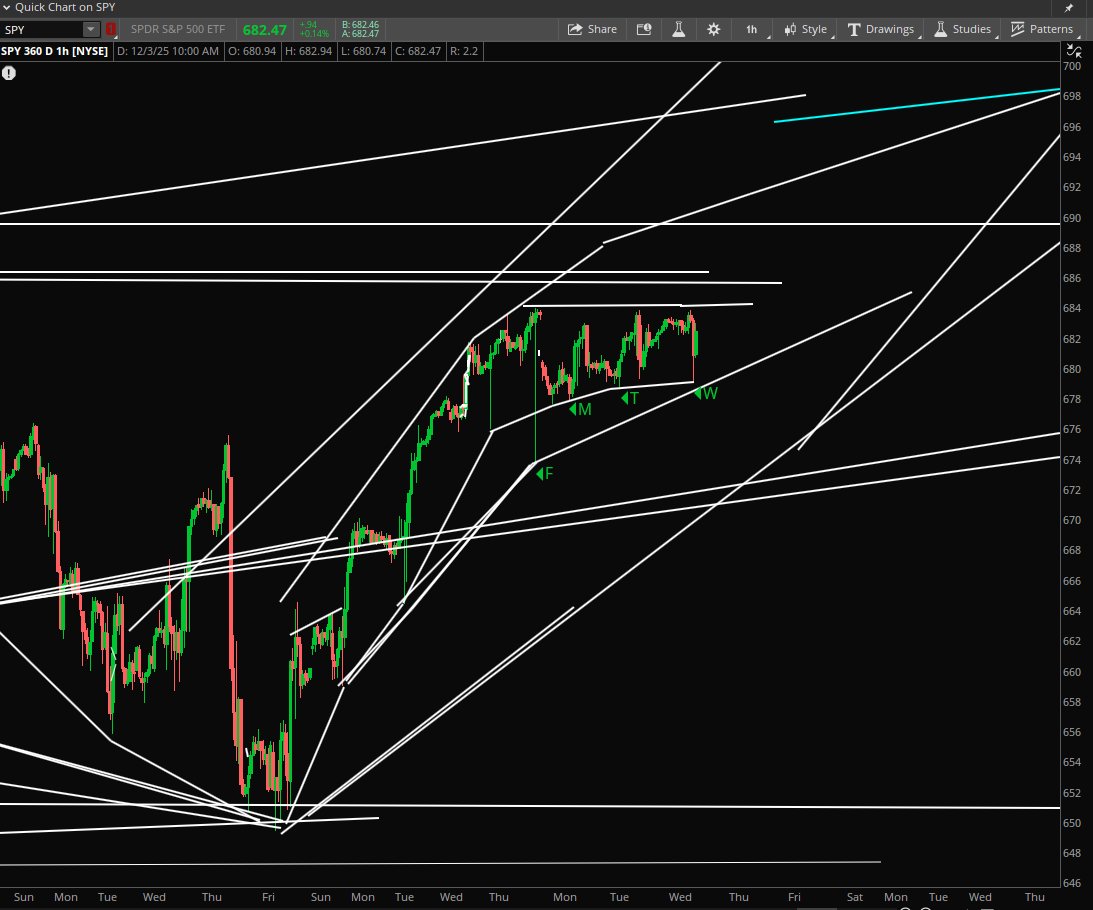Open the Studies menu
This screenshot has width=1093, height=910.
(x=962, y=29)
